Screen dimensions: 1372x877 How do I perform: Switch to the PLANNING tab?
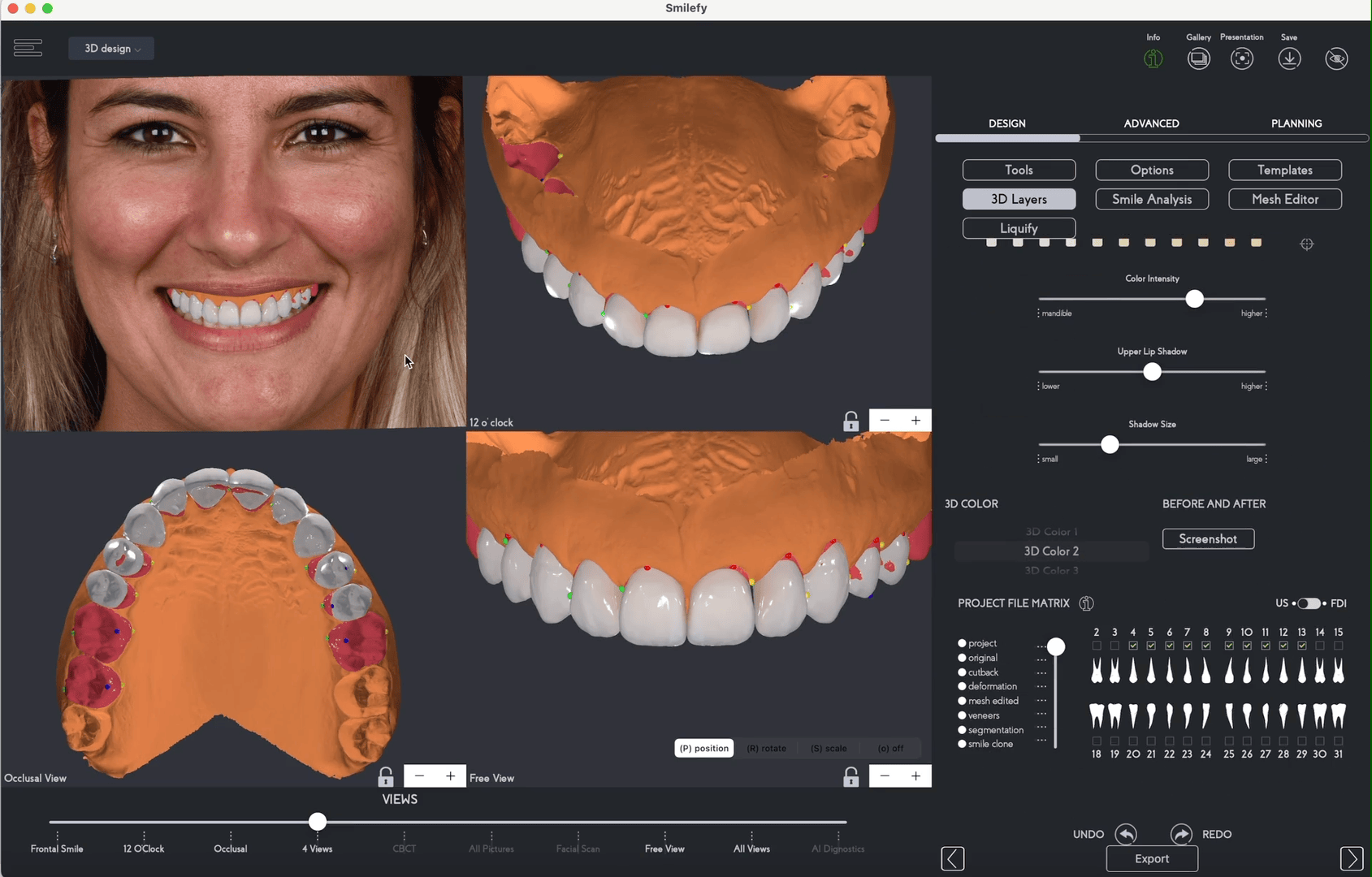[1296, 123]
